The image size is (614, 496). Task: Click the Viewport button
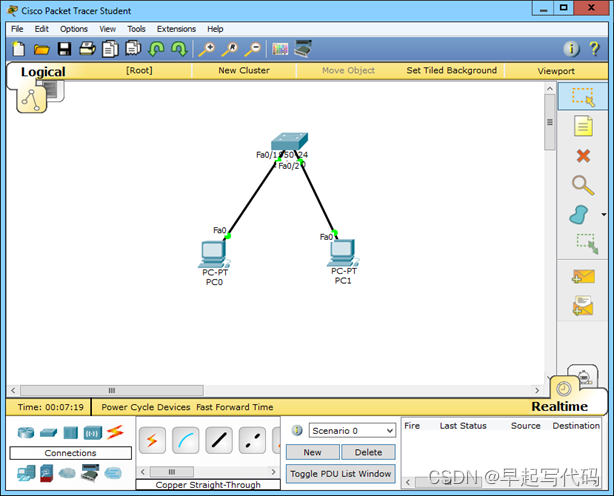point(556,71)
